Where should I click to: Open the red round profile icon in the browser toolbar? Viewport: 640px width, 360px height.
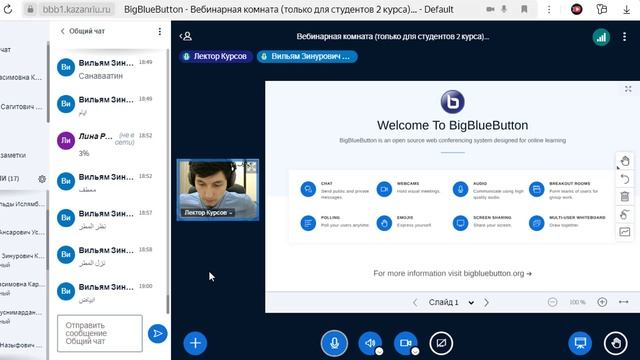(577, 9)
